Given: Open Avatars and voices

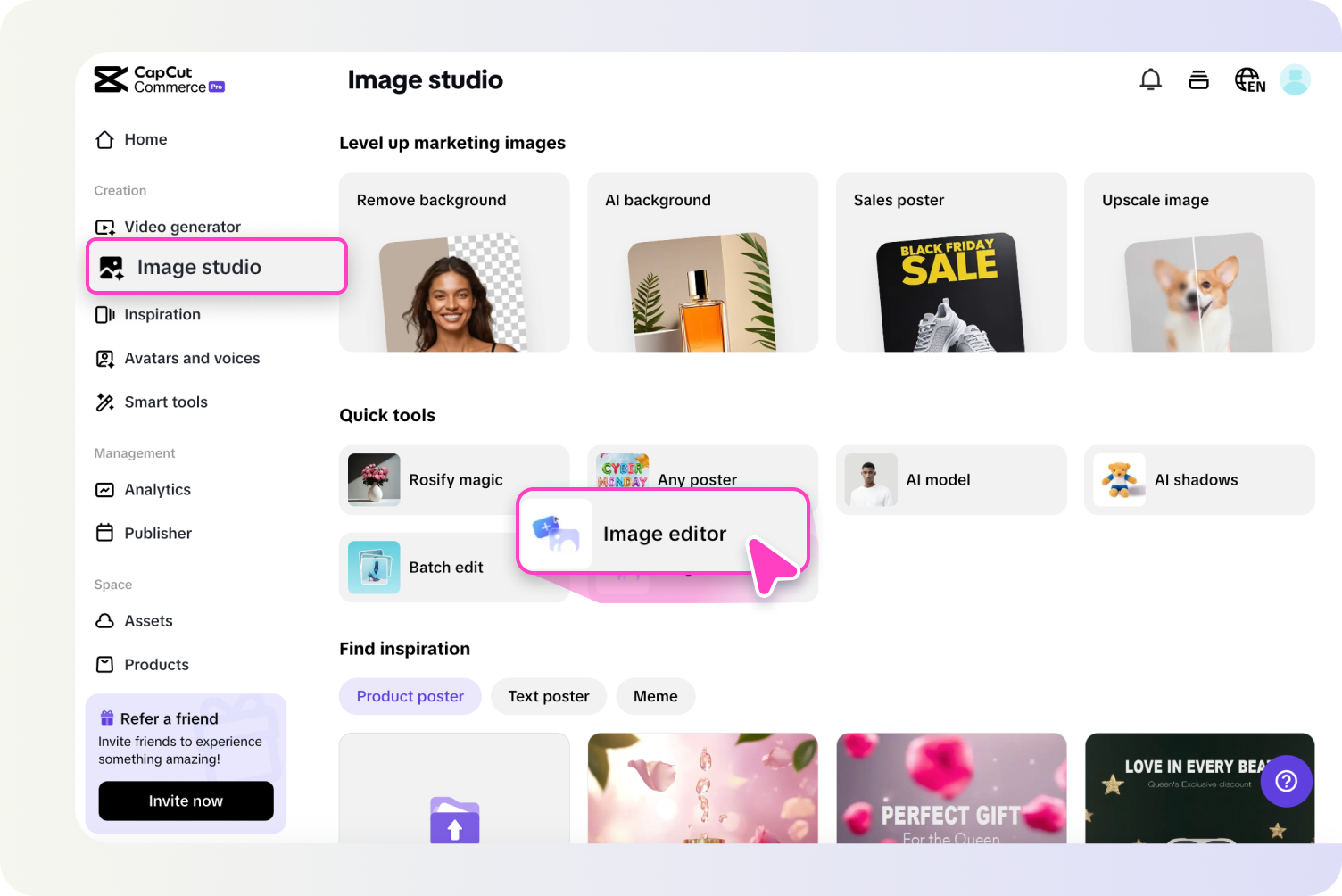Looking at the screenshot, I should pos(192,358).
